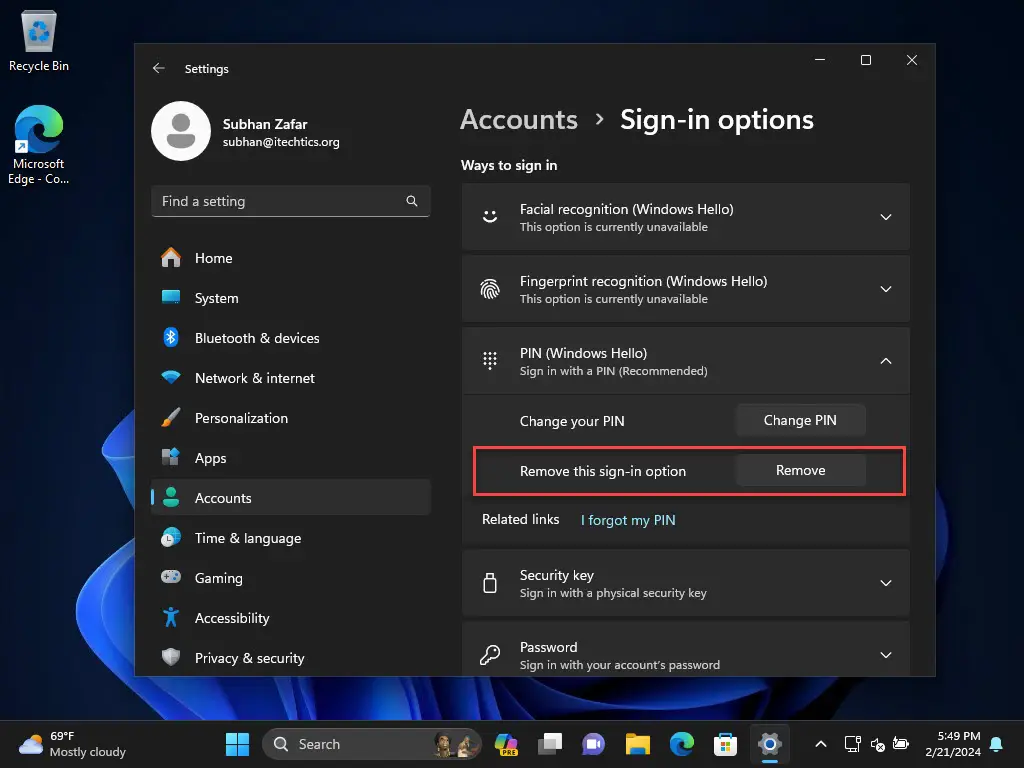Screen dimensions: 1024x768
Task: Expand the Security key chevron
Action: click(886, 583)
